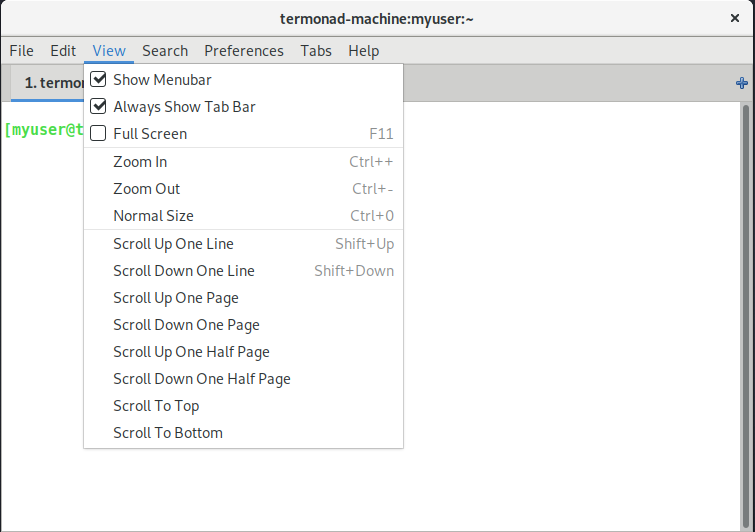Open the Search menu
The image size is (755, 532).
pos(165,51)
